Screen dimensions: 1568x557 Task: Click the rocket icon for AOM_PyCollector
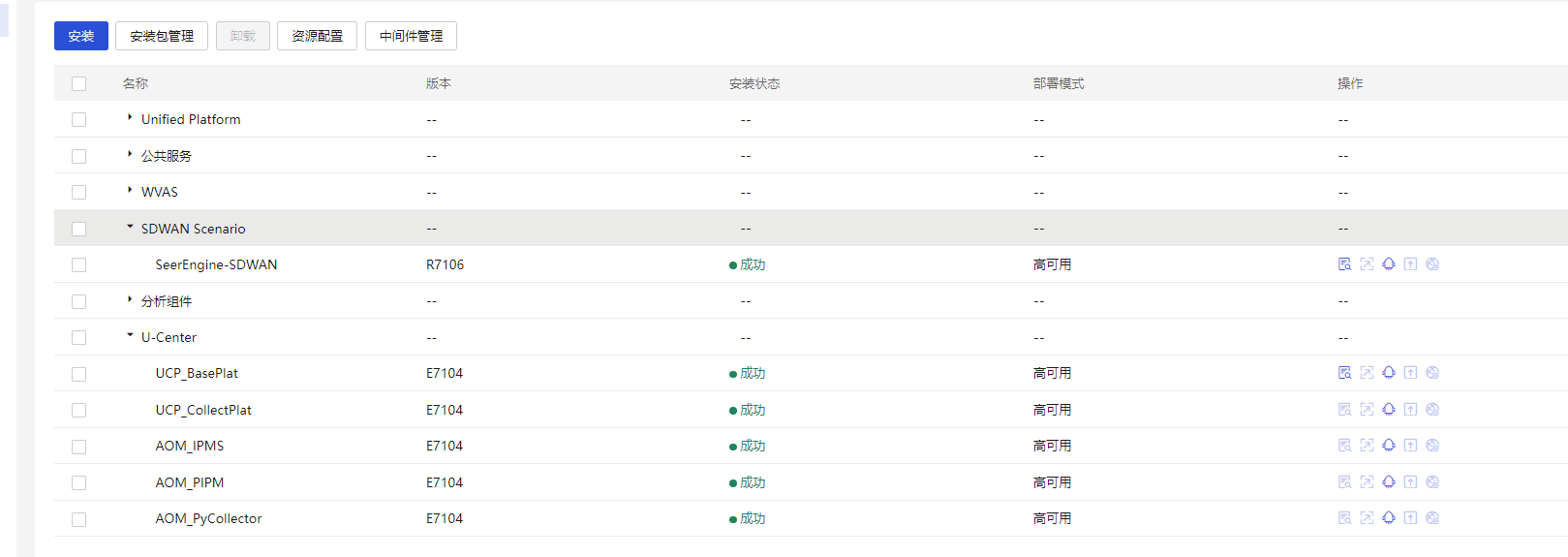(x=1389, y=518)
